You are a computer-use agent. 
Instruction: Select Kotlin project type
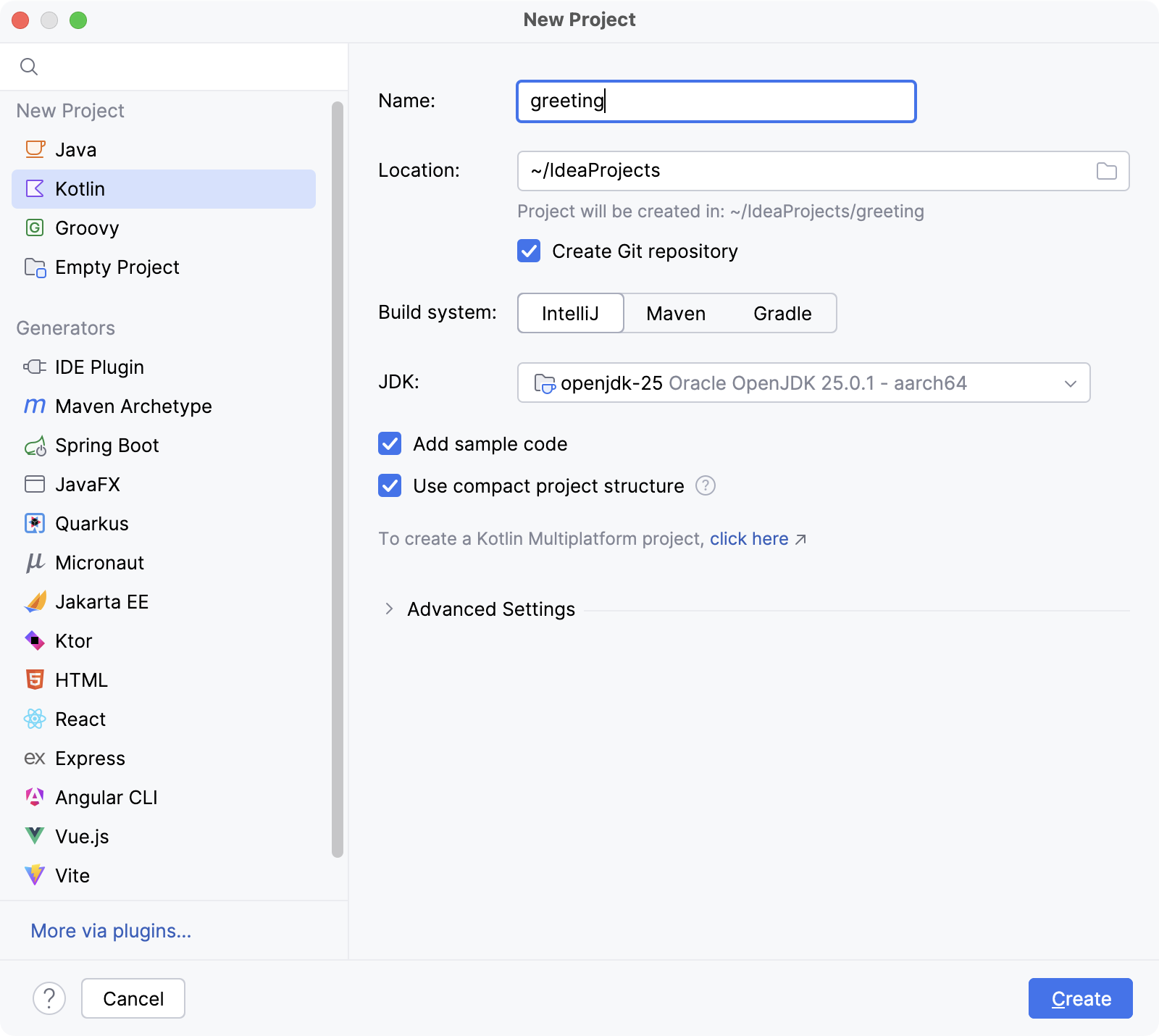(80, 188)
